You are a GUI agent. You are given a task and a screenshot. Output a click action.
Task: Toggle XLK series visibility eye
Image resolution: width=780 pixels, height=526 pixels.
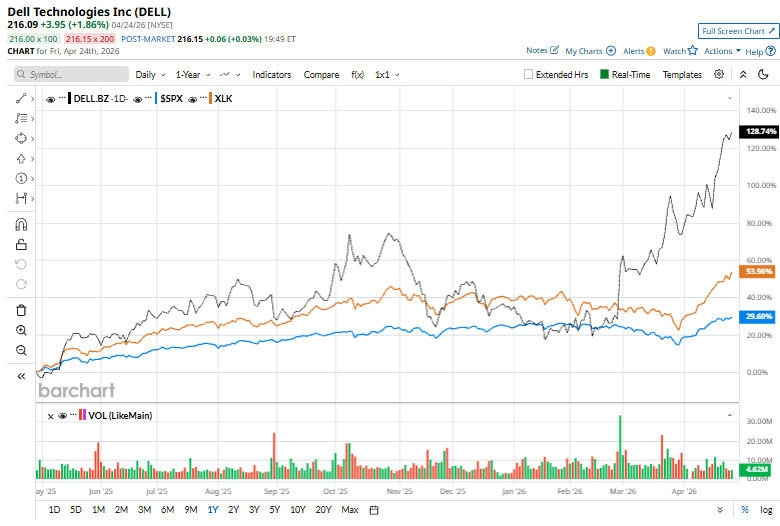pyautogui.click(x=193, y=100)
